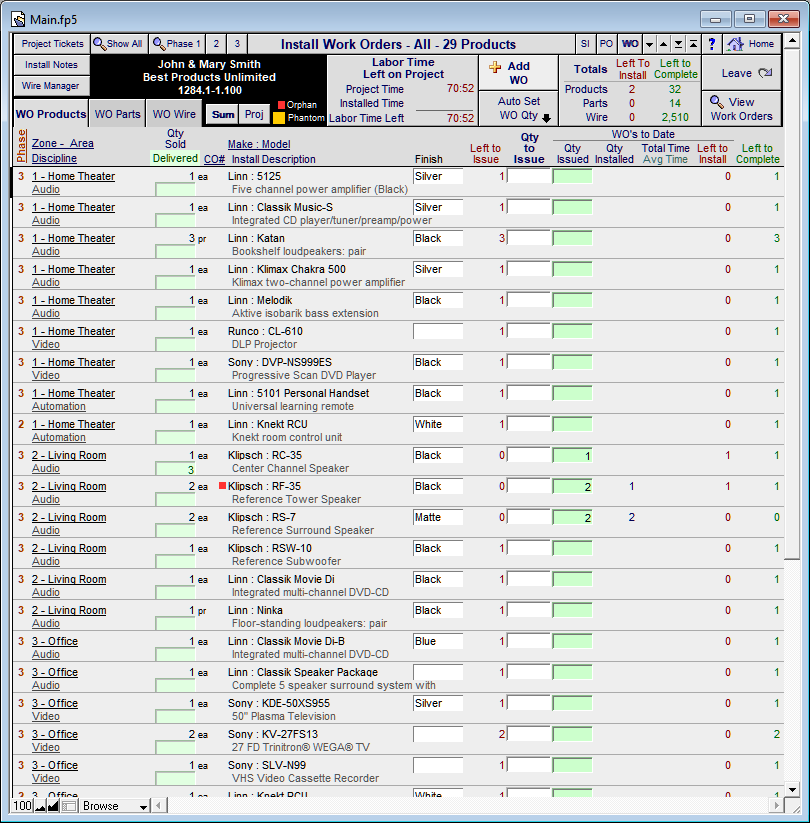Click the Video discipline for Sony DVP-NS999ES
The width and height of the screenshot is (810, 823).
(x=46, y=375)
